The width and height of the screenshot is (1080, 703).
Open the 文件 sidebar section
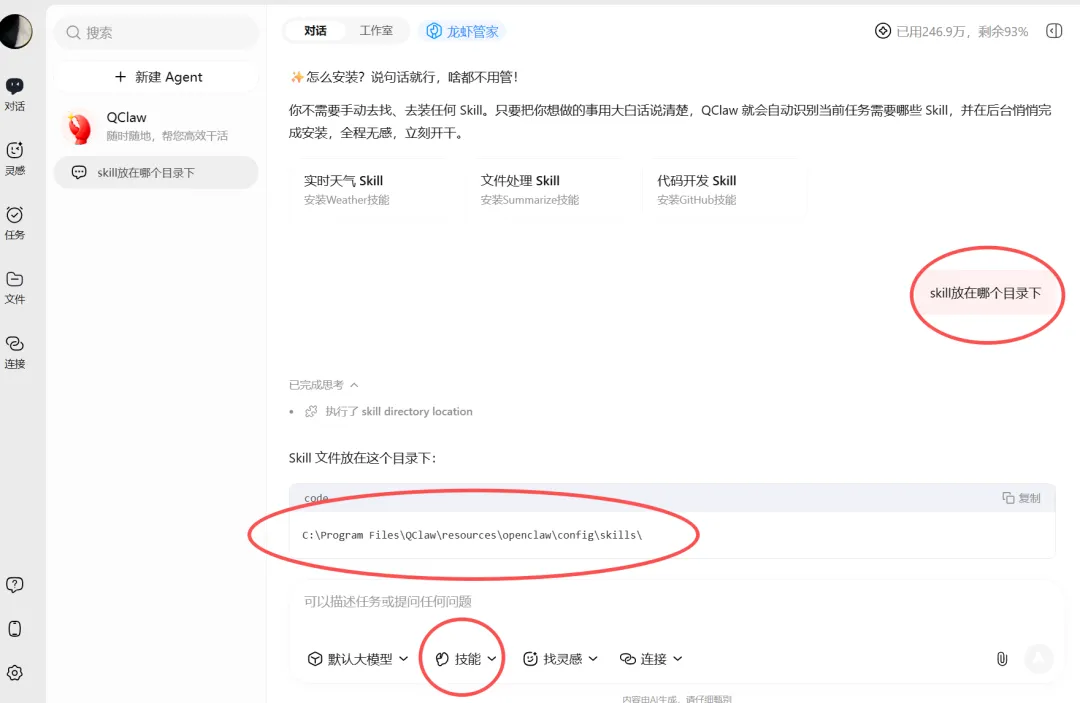(14, 288)
